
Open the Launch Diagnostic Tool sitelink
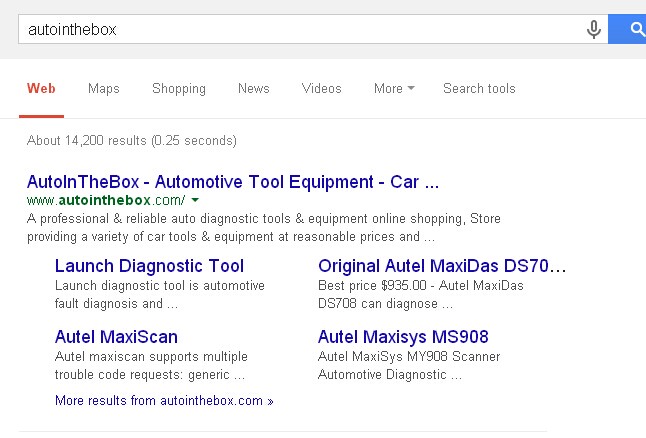[x=149, y=266]
